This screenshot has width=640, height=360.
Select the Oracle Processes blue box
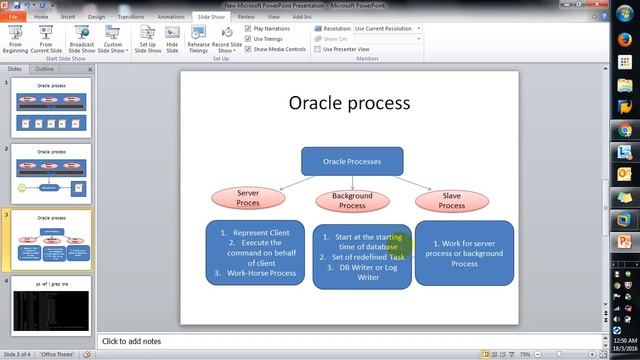tap(352, 161)
